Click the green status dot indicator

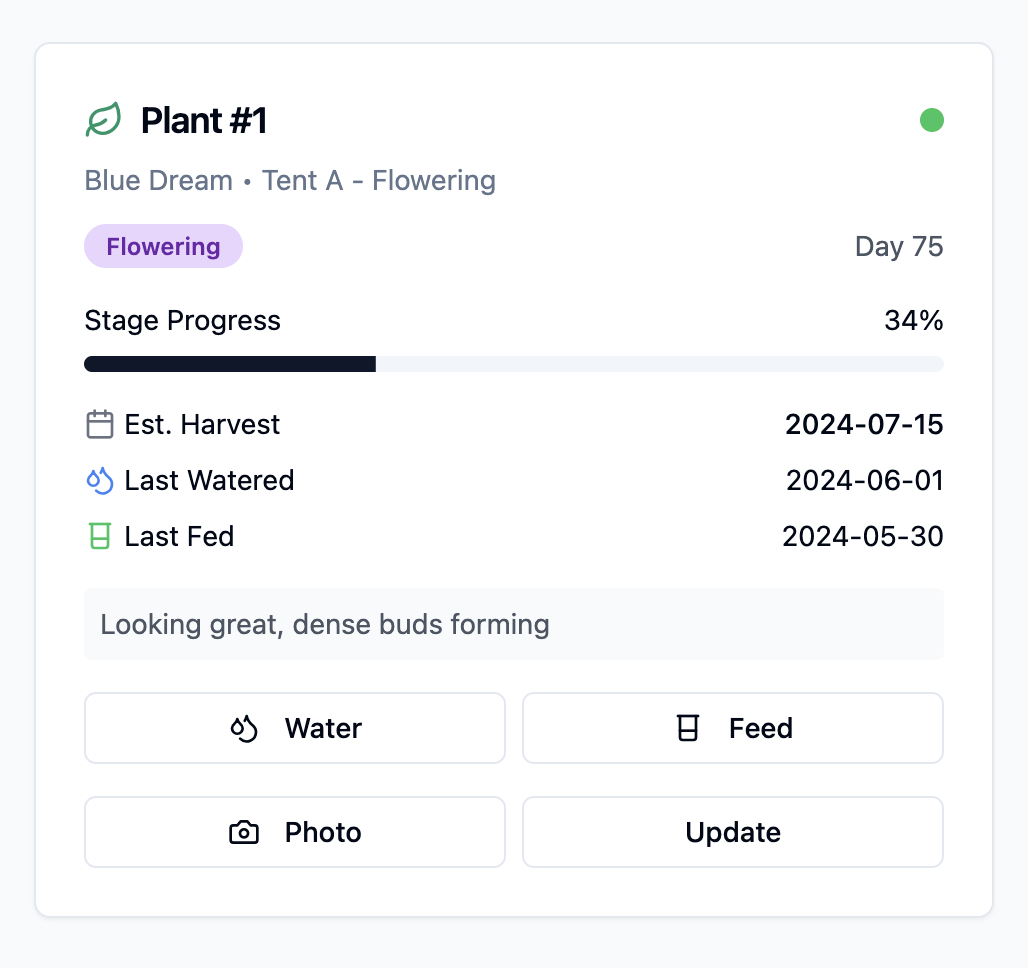tap(932, 120)
